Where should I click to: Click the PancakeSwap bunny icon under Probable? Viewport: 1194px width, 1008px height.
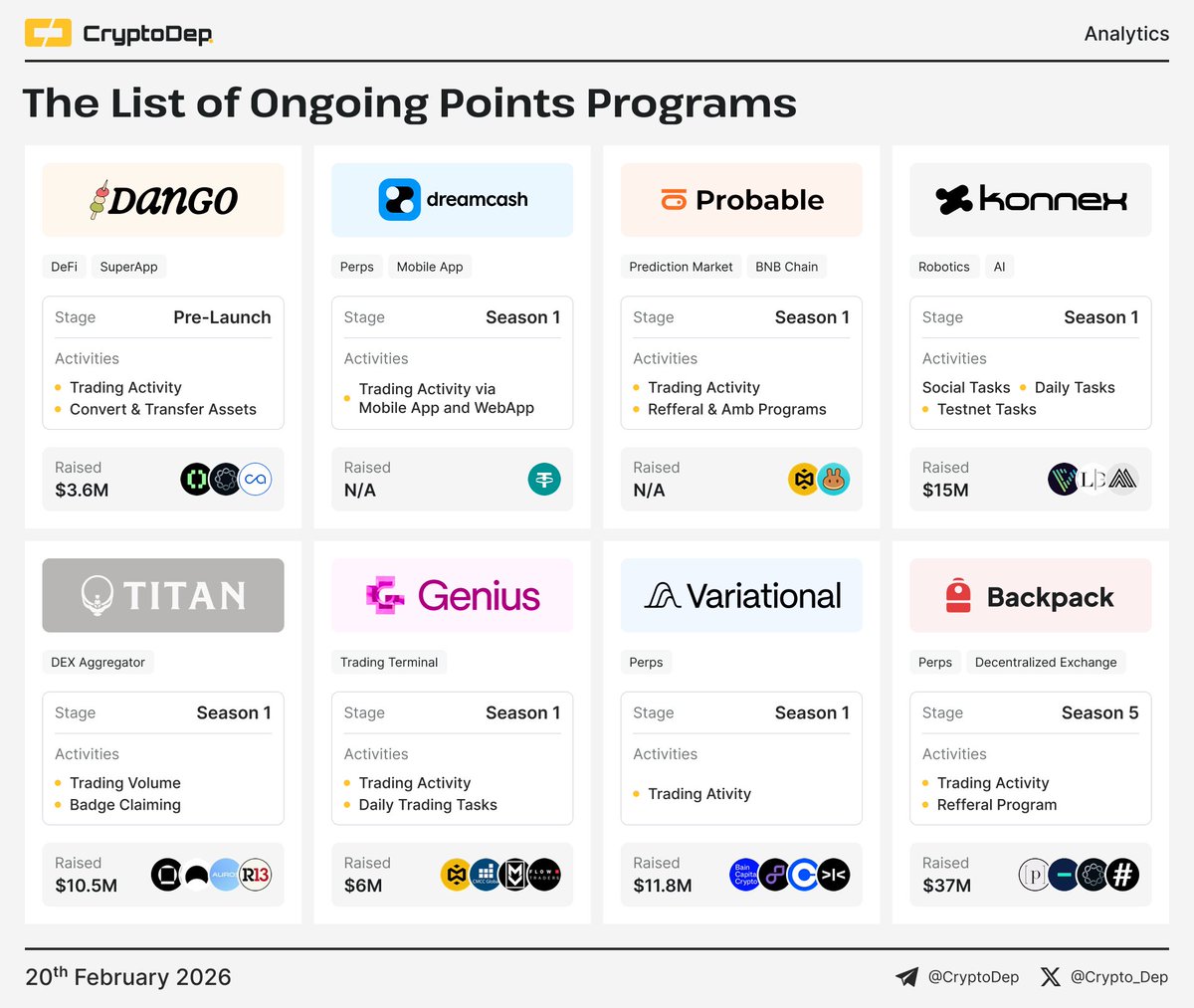point(834,480)
